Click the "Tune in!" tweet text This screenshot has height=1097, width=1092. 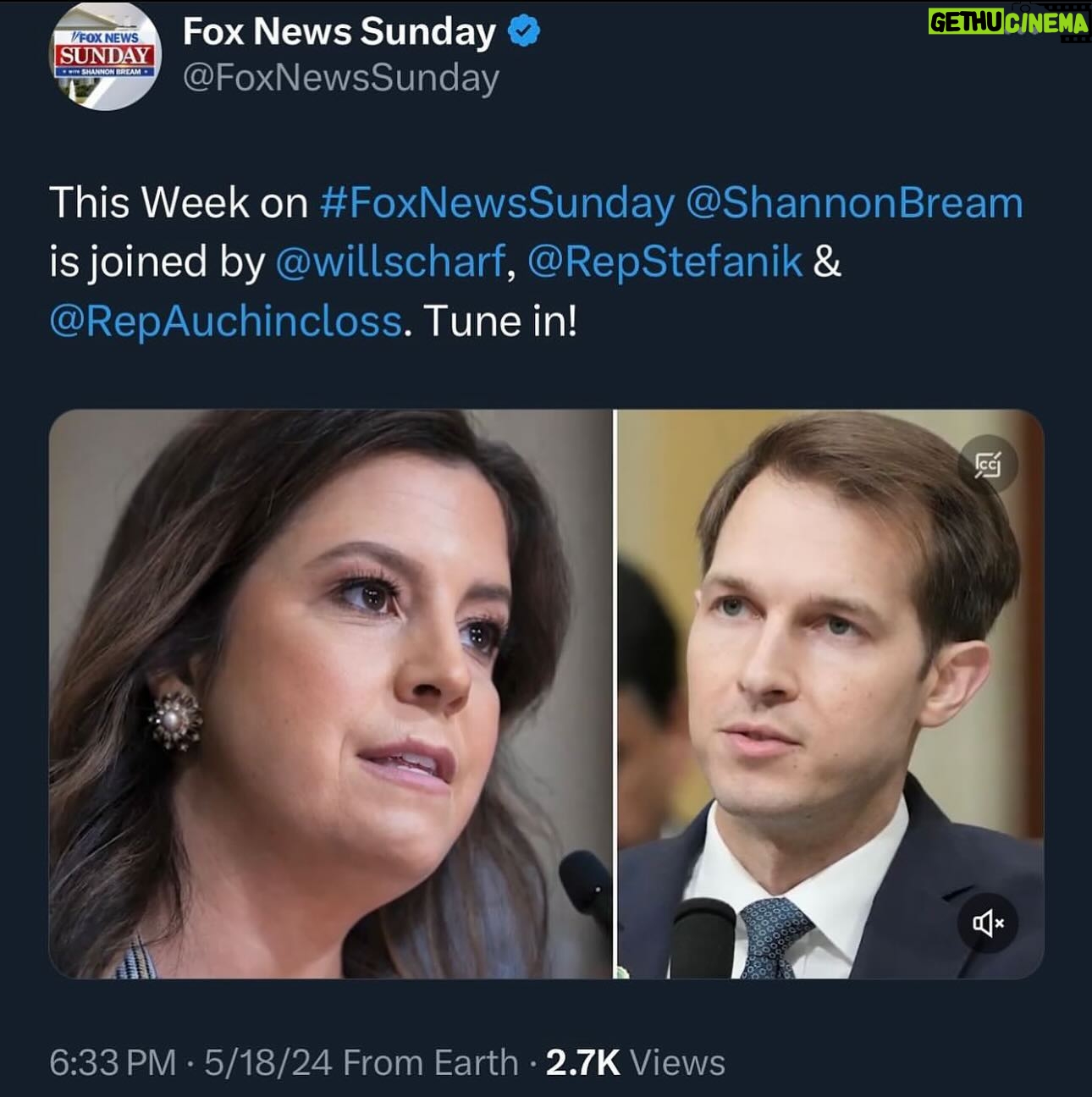pos(500,321)
